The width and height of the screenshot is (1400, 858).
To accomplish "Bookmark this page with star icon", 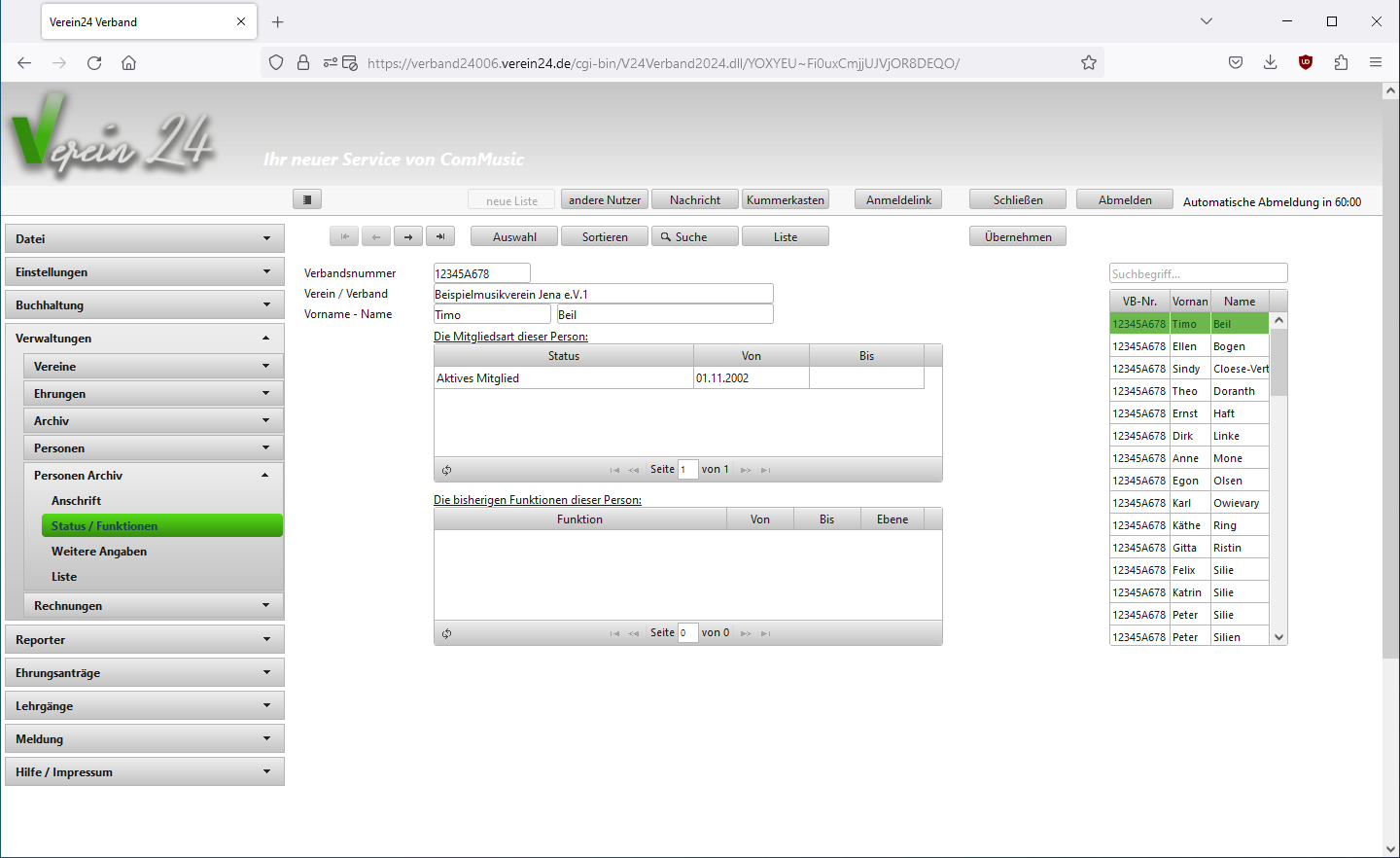I will (x=1089, y=63).
